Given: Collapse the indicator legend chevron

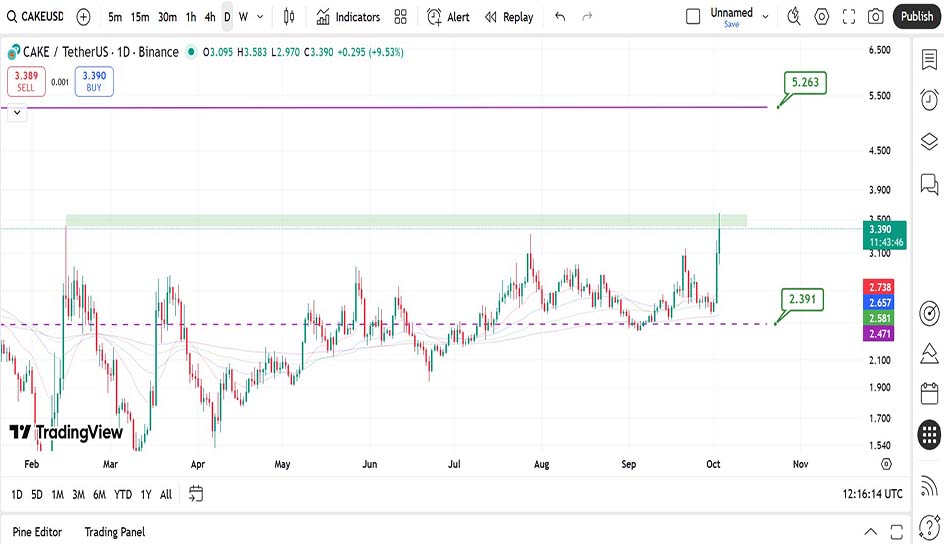Looking at the screenshot, I should point(18,113).
